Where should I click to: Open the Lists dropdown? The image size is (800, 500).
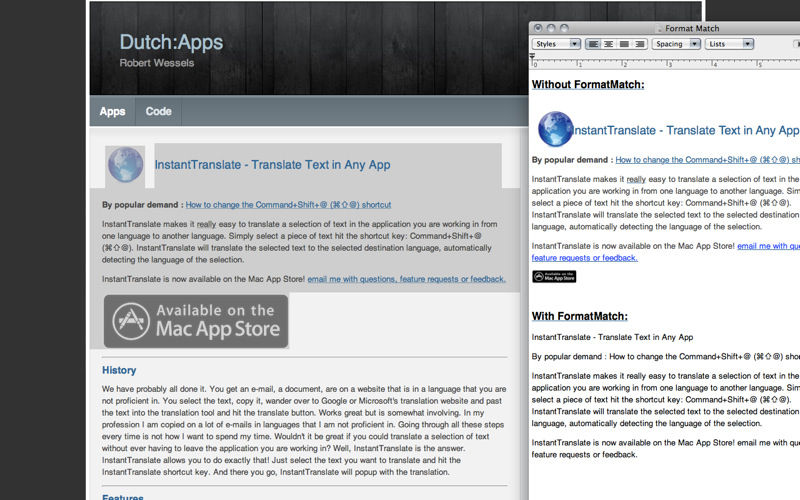730,44
